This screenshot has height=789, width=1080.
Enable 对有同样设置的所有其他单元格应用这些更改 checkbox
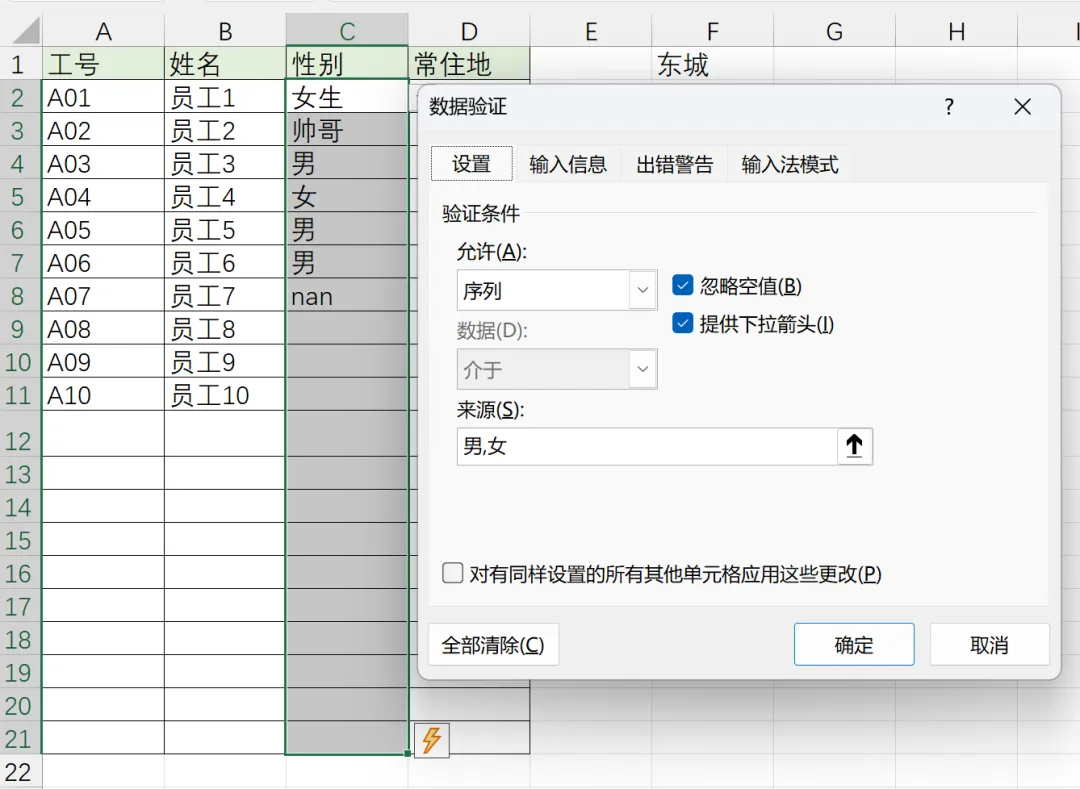[x=453, y=573]
